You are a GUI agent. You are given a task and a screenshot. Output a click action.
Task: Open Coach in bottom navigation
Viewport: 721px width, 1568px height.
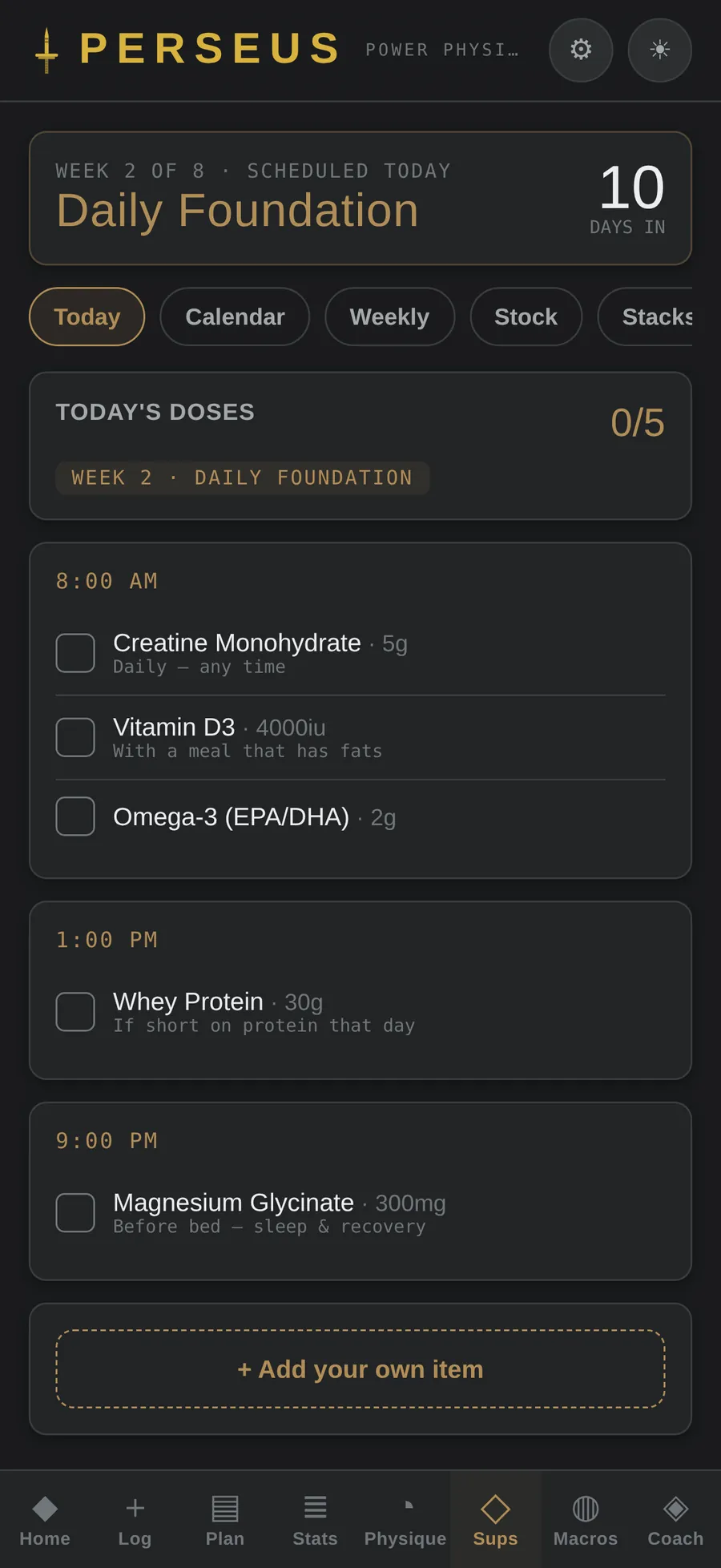[x=675, y=1520]
